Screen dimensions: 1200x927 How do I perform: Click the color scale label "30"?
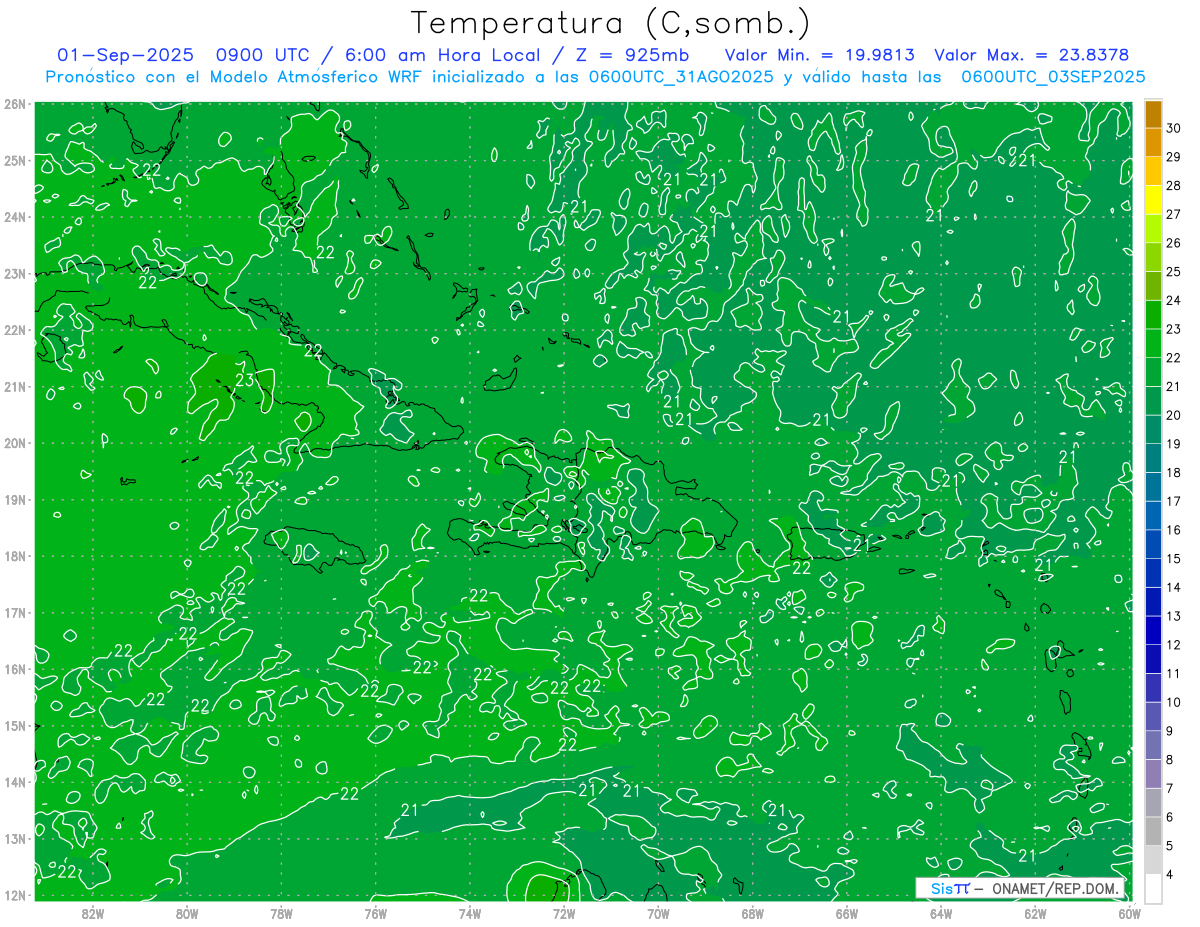[x=1174, y=128]
